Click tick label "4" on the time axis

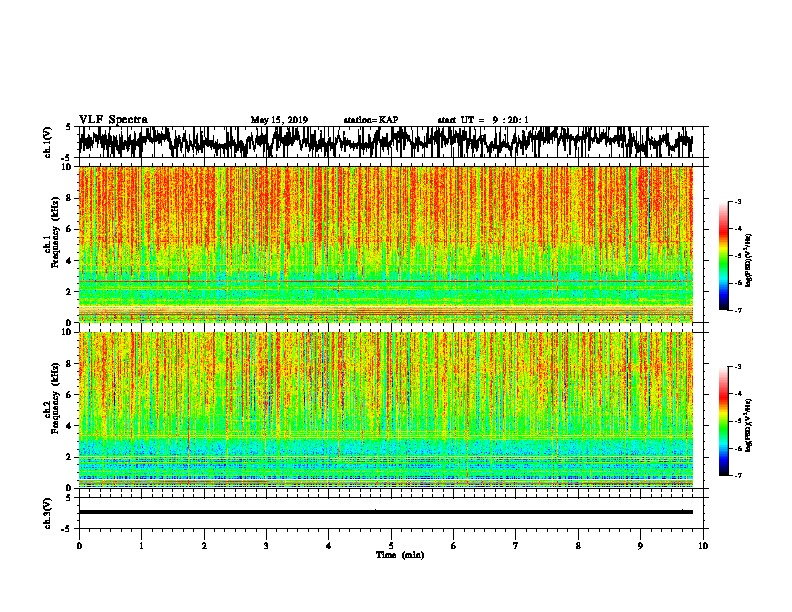(329, 546)
